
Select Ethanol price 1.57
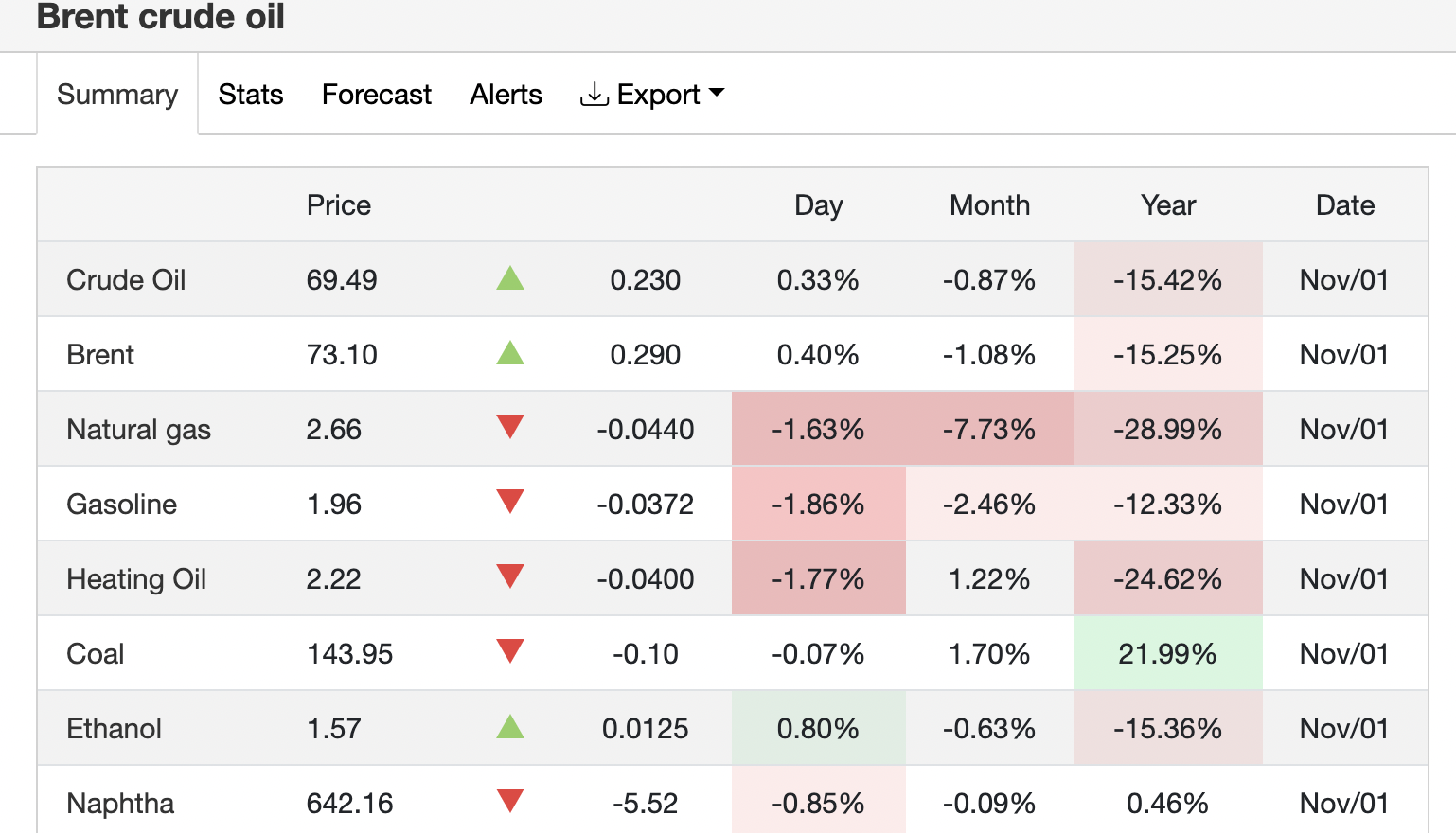coord(334,729)
